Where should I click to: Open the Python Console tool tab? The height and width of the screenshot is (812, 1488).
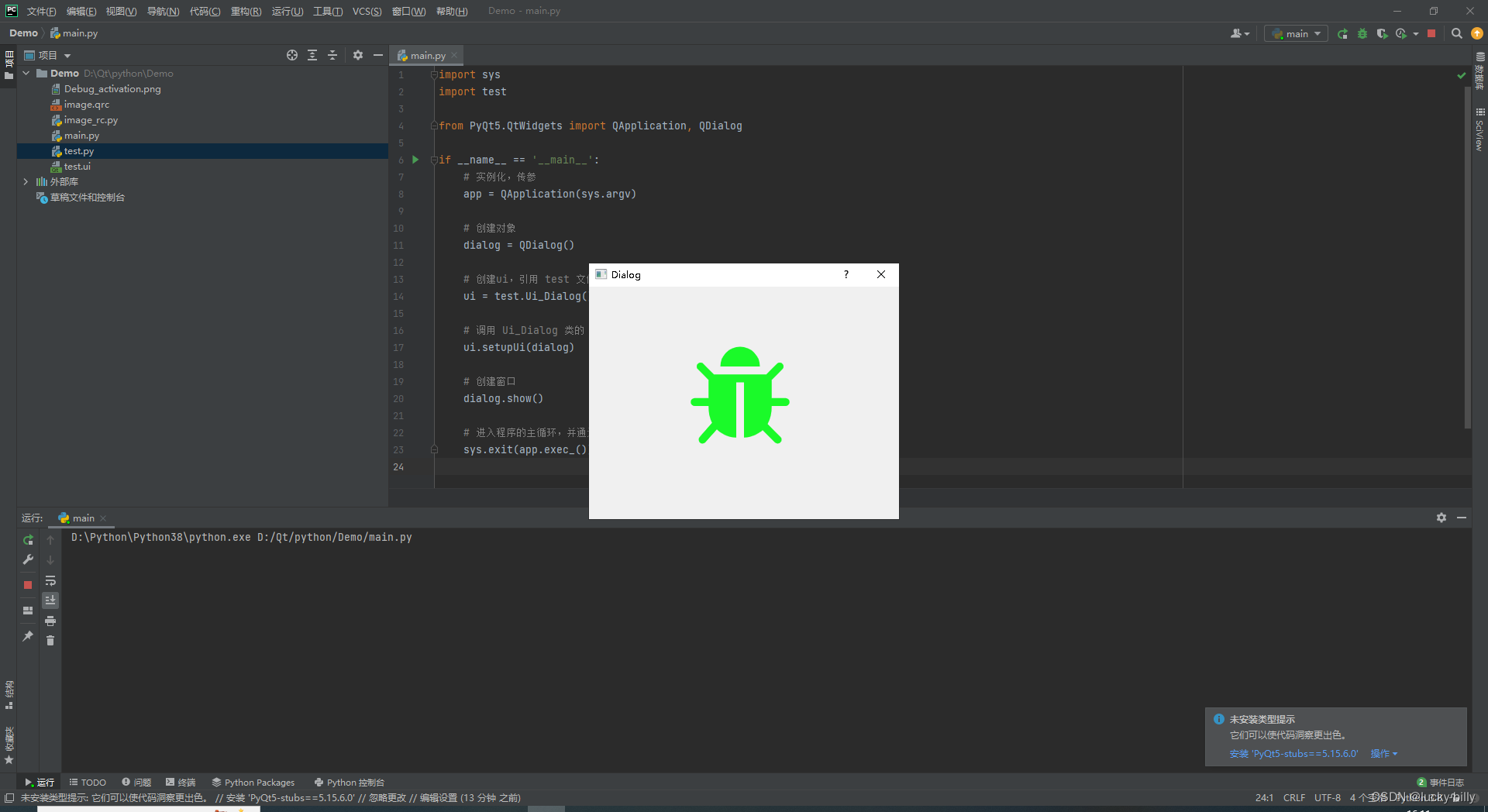click(x=349, y=783)
